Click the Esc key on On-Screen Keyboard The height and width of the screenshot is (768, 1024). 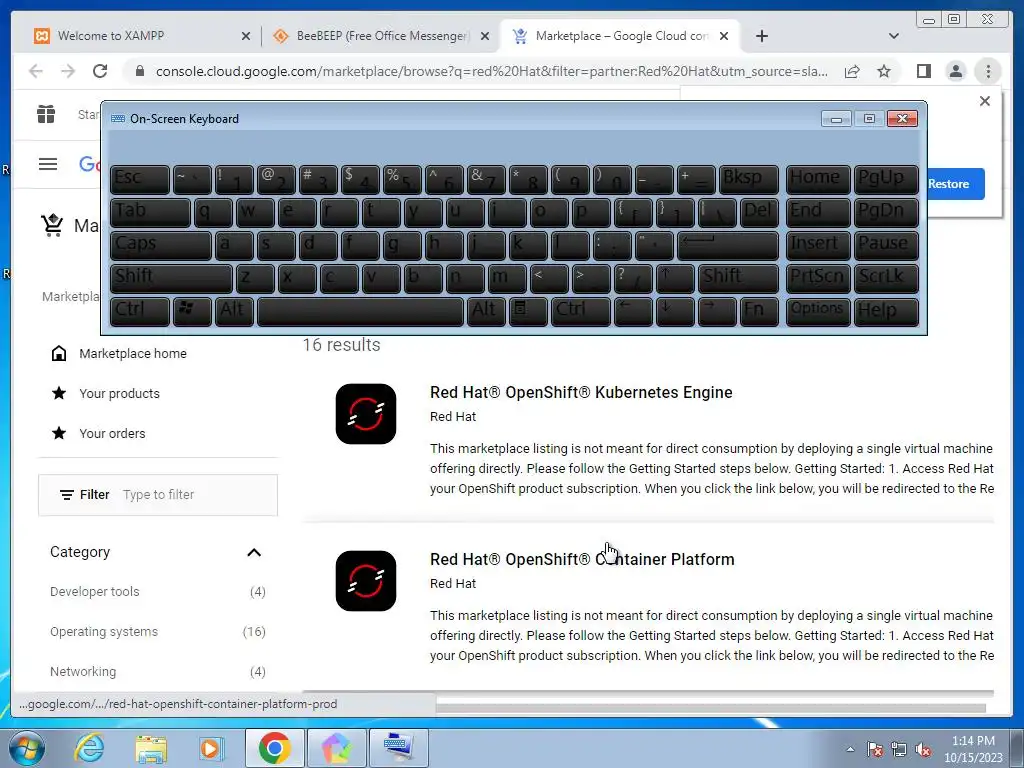coord(140,180)
